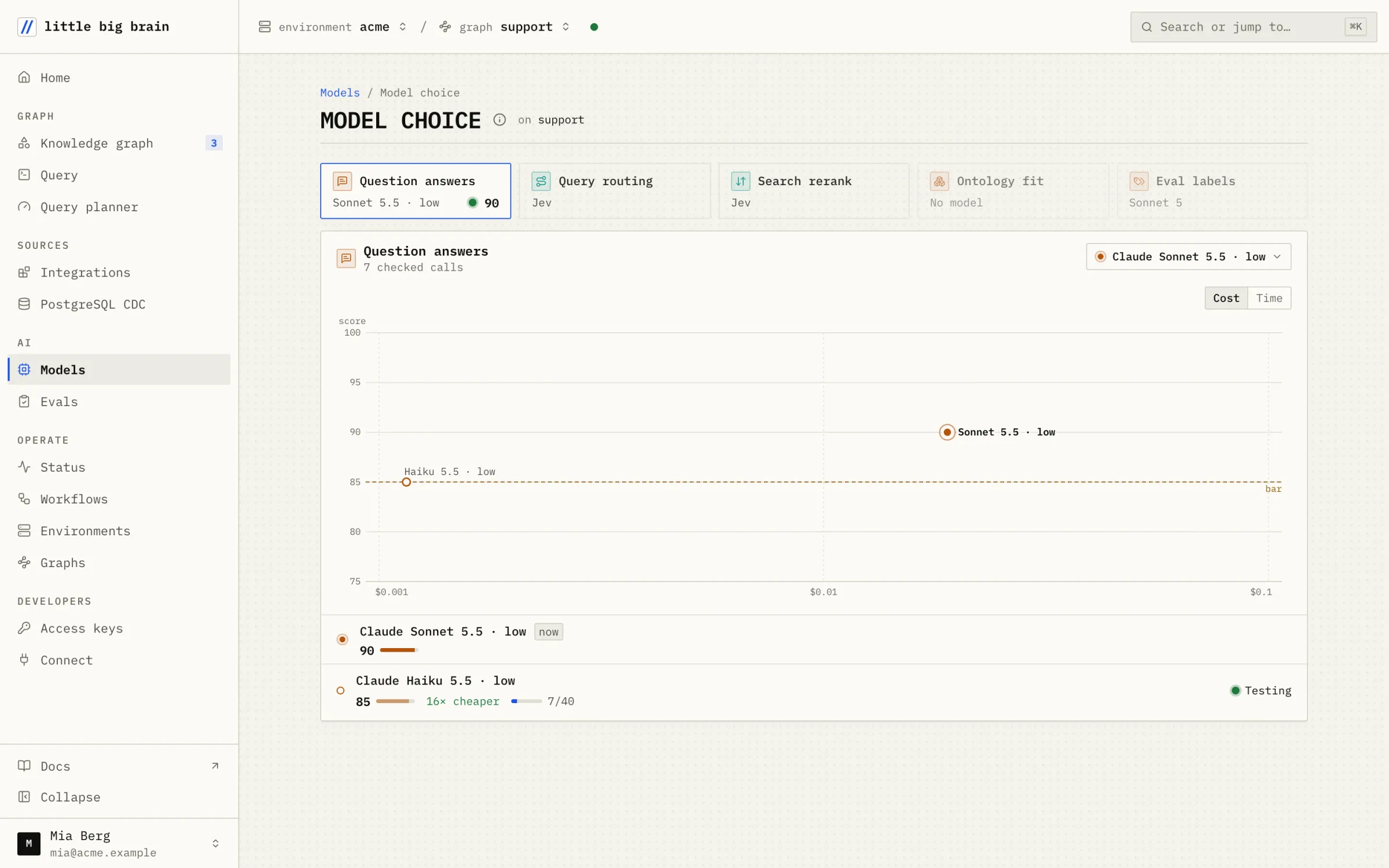Open Home via its house icon

(24, 77)
